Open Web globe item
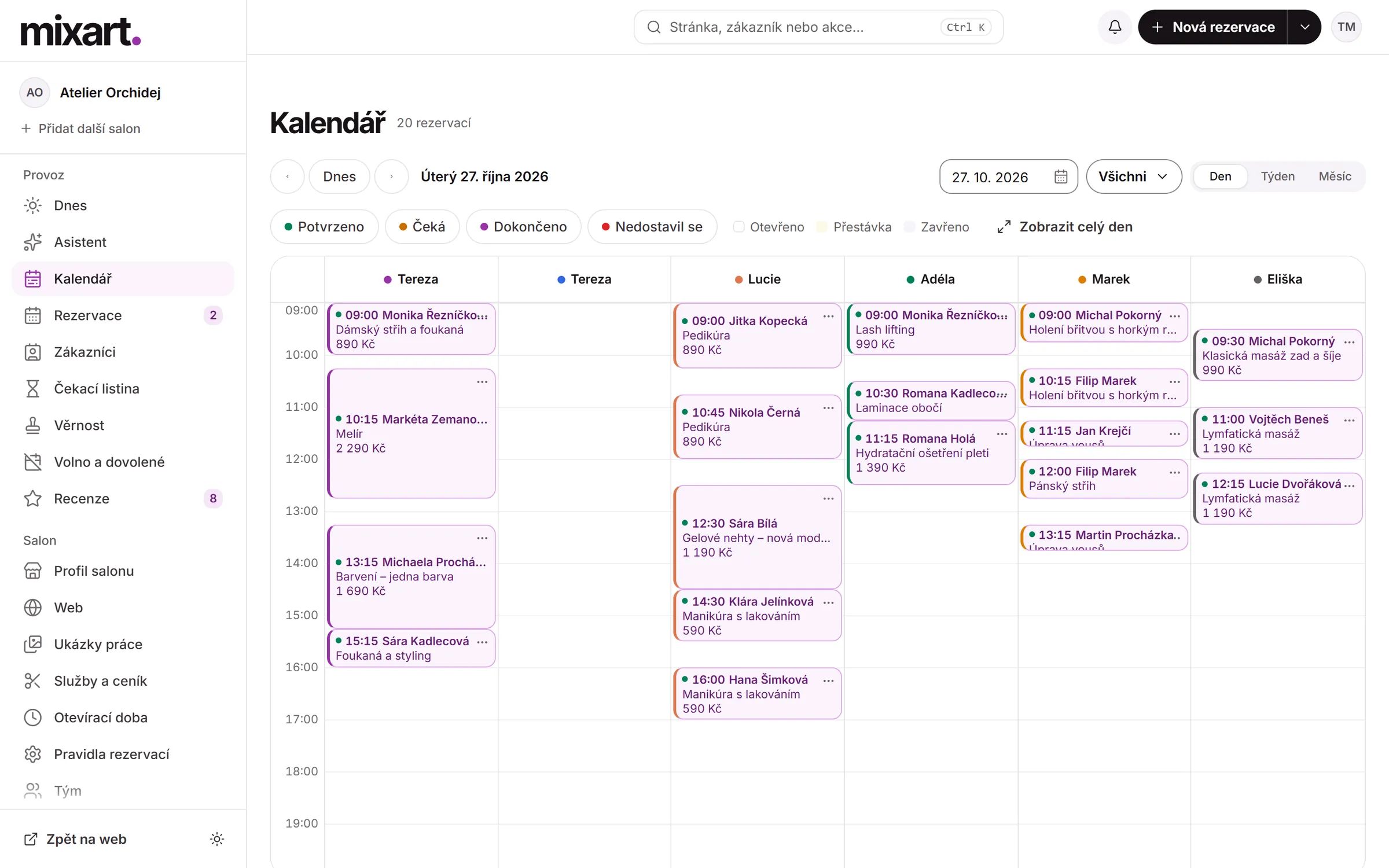 pyautogui.click(x=123, y=608)
